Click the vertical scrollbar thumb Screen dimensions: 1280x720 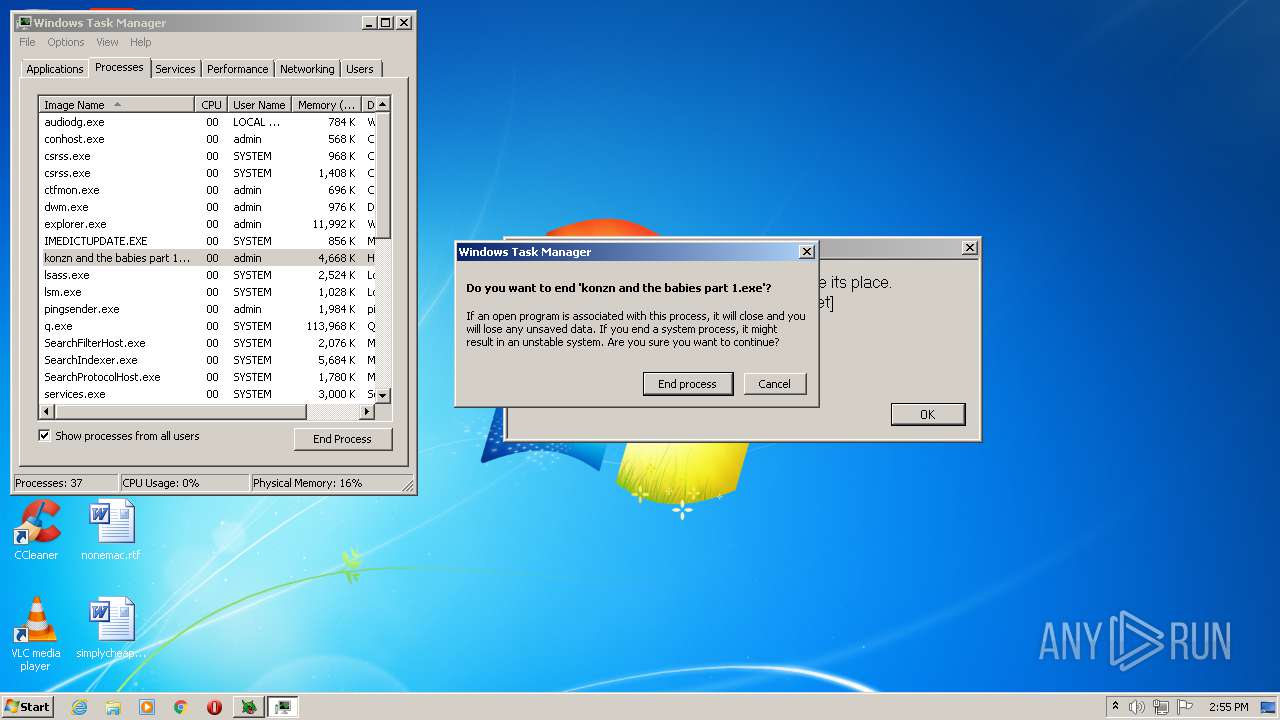click(383, 175)
